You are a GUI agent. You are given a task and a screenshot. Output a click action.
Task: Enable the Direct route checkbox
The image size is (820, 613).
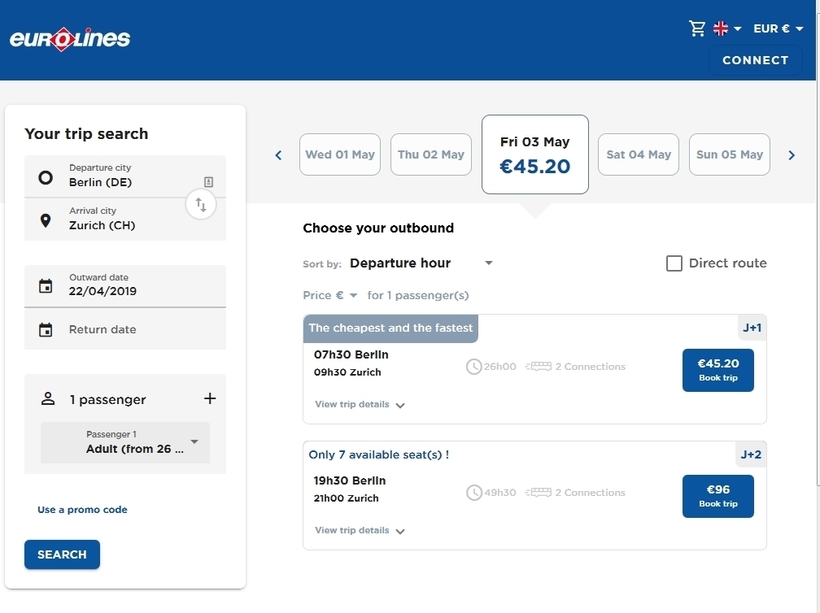675,263
